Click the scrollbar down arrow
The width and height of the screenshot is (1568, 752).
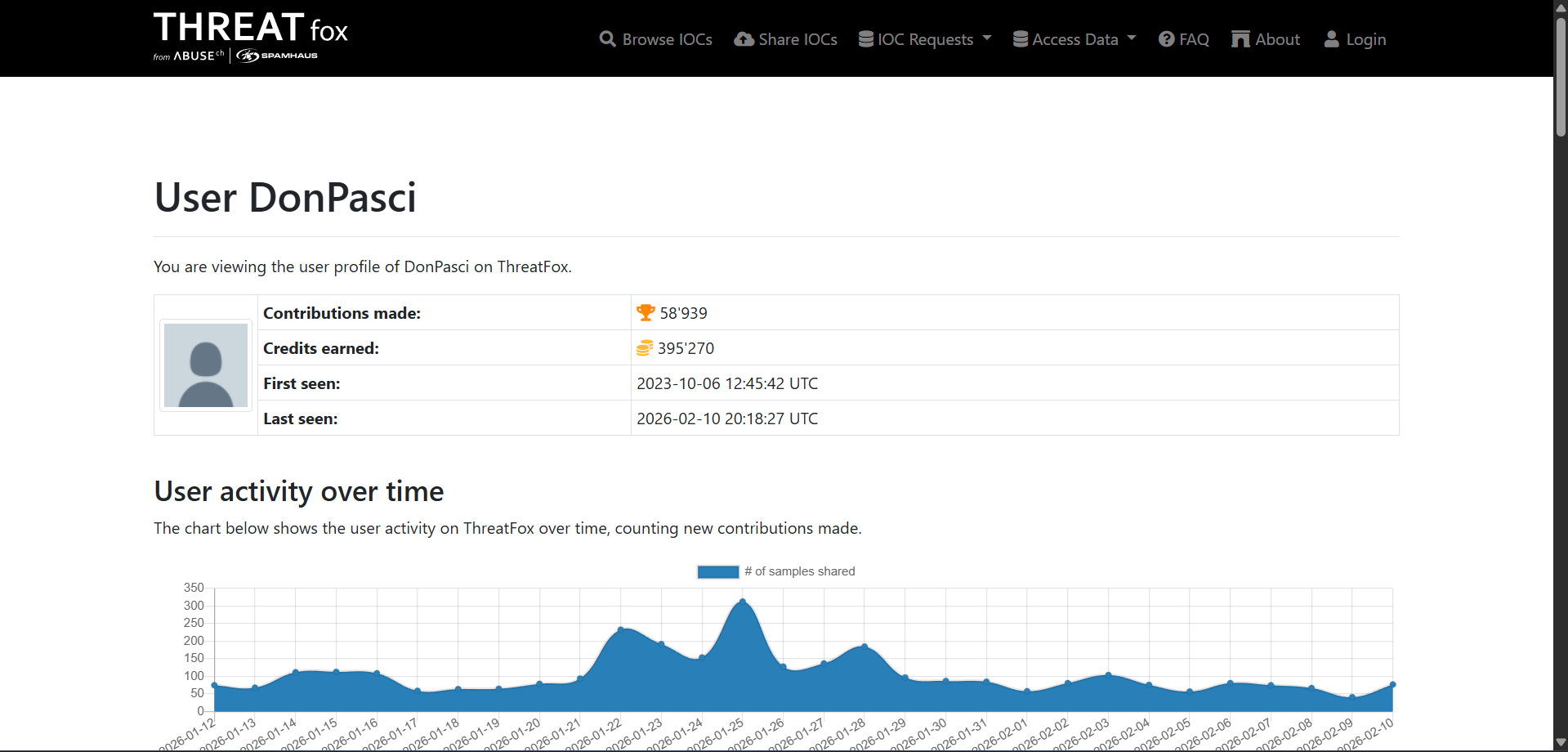(x=1561, y=743)
